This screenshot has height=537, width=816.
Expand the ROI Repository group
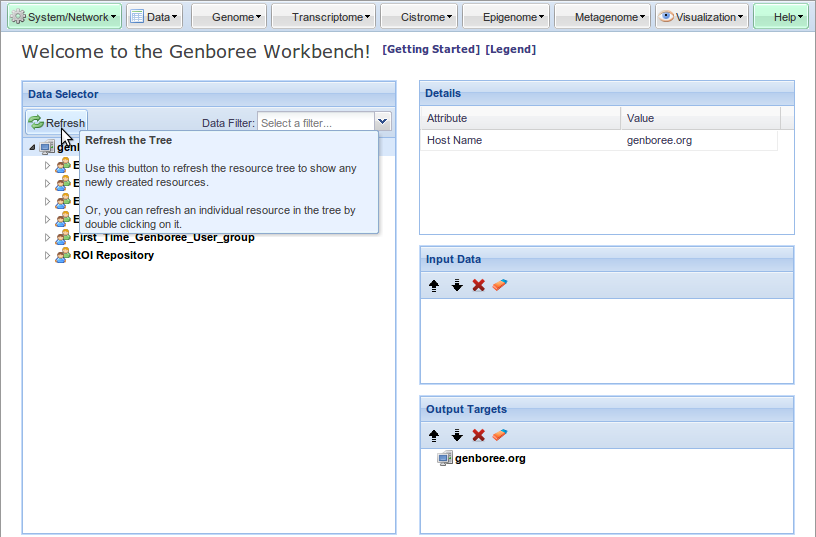pos(47,256)
